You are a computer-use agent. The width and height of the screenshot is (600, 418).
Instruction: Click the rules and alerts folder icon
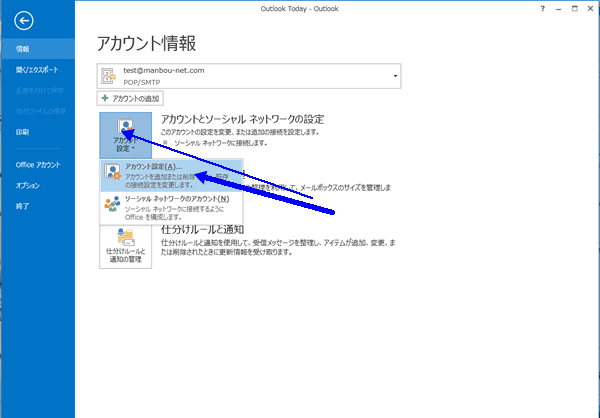(126, 237)
